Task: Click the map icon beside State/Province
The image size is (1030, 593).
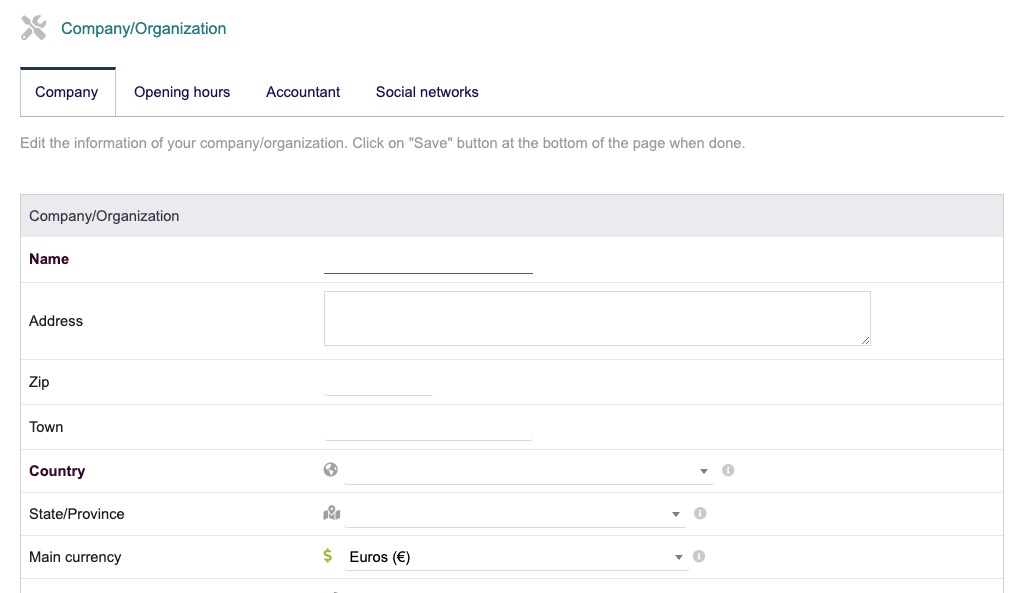Action: pos(330,512)
